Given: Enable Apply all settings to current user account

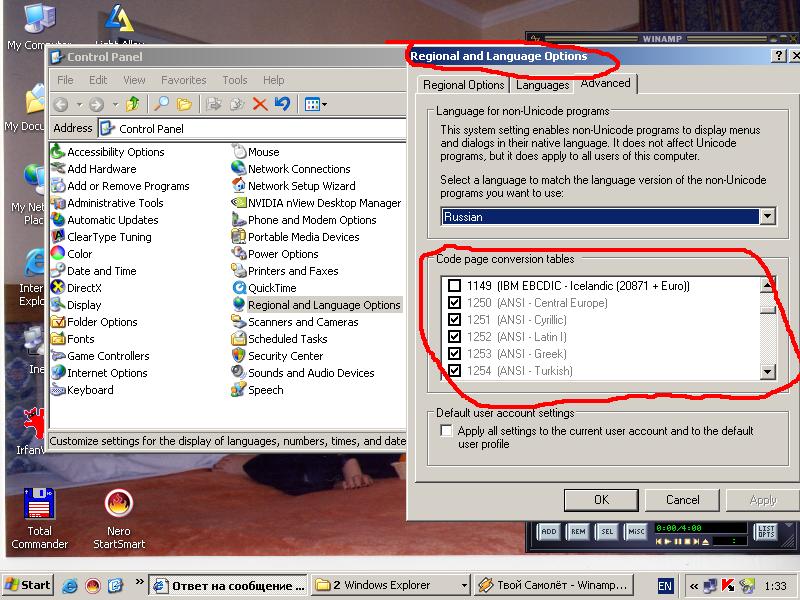Looking at the screenshot, I should tap(446, 431).
